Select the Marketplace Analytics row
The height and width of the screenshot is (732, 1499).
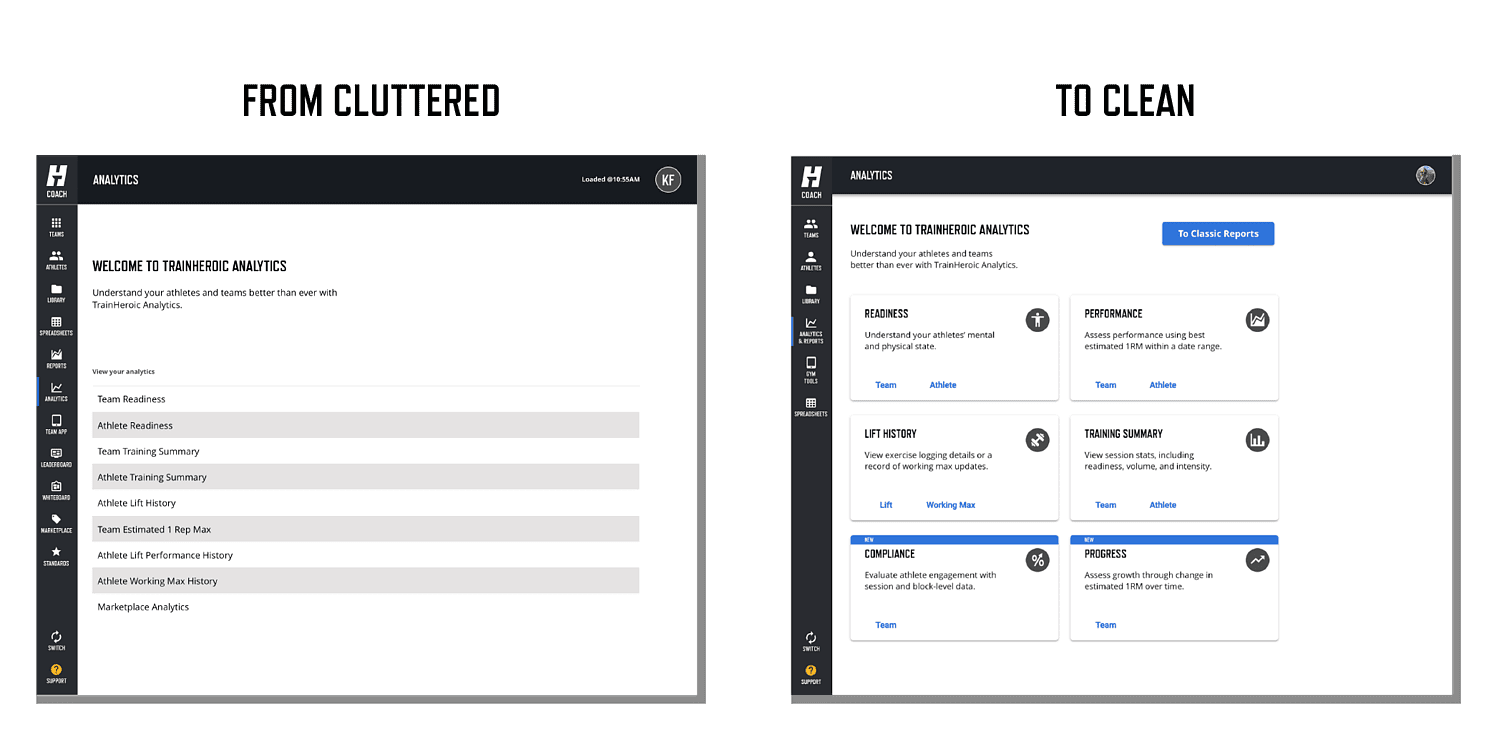[x=366, y=607]
